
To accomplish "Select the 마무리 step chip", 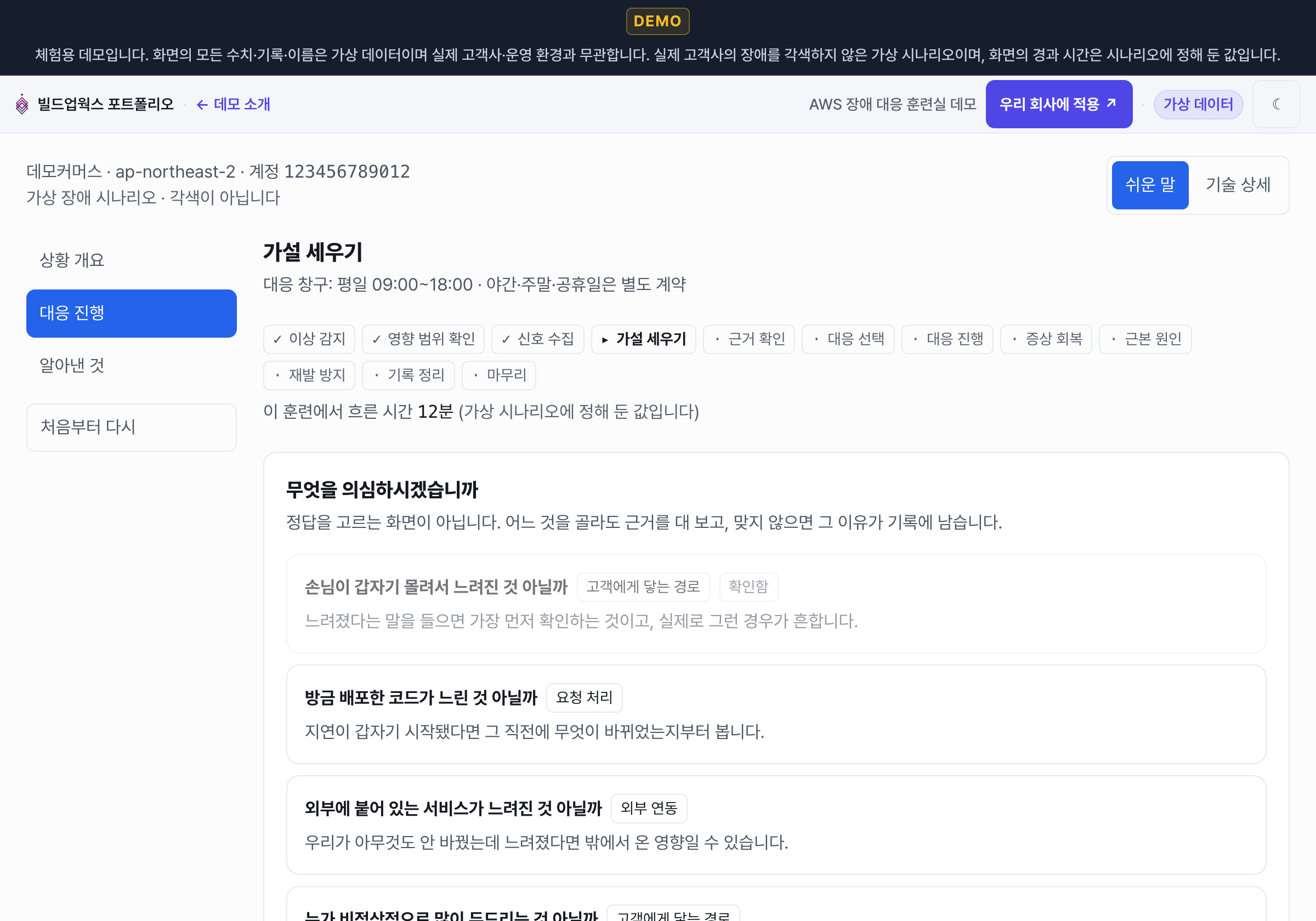I will coord(498,376).
